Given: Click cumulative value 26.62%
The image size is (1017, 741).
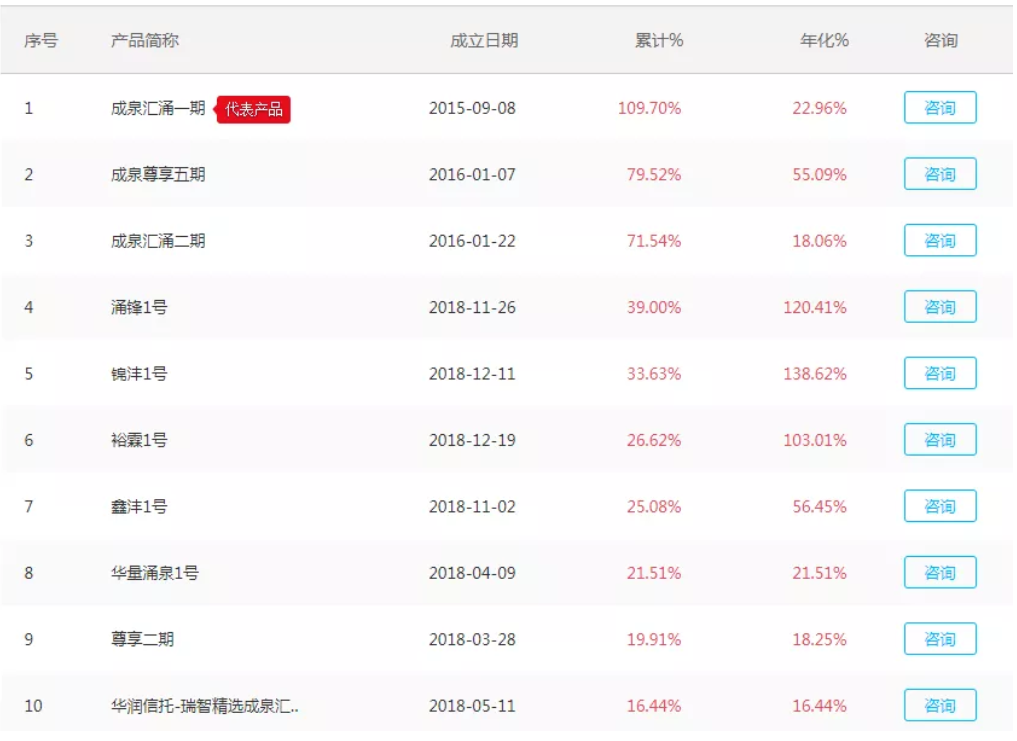Looking at the screenshot, I should click(654, 440).
